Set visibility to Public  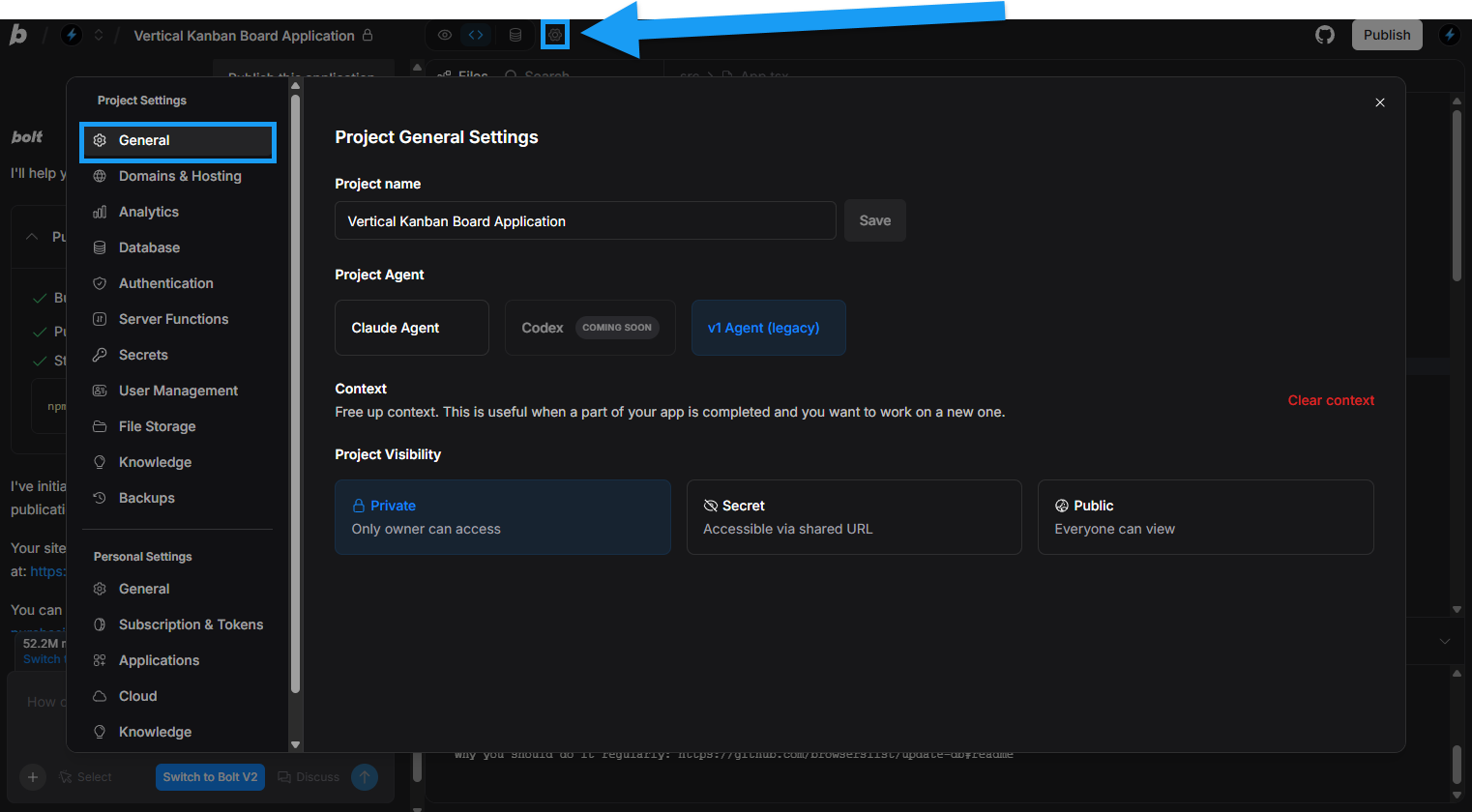coord(1206,517)
